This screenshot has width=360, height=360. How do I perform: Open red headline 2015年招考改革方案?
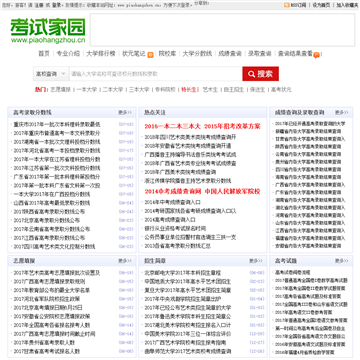point(232,126)
